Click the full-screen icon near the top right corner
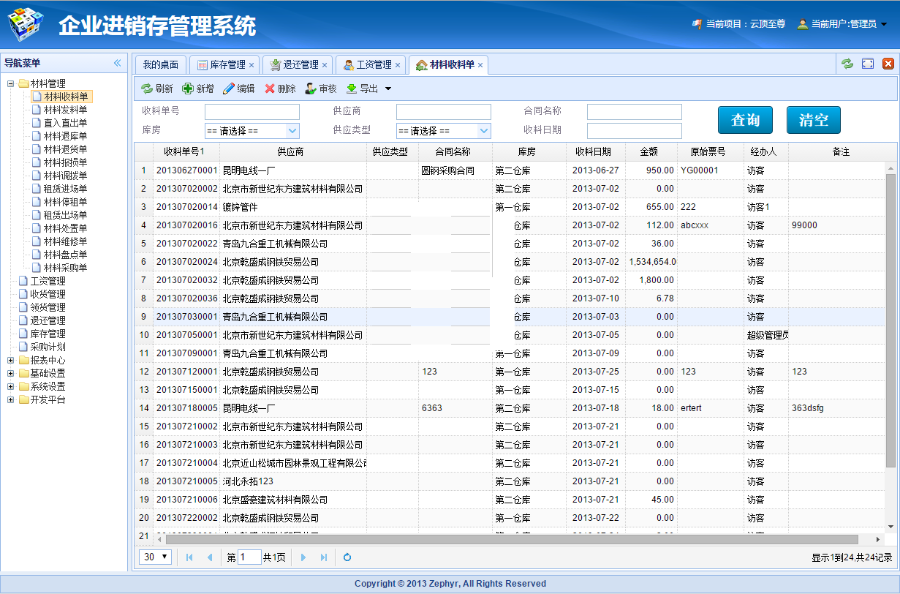This screenshot has width=900, height=594. click(868, 62)
